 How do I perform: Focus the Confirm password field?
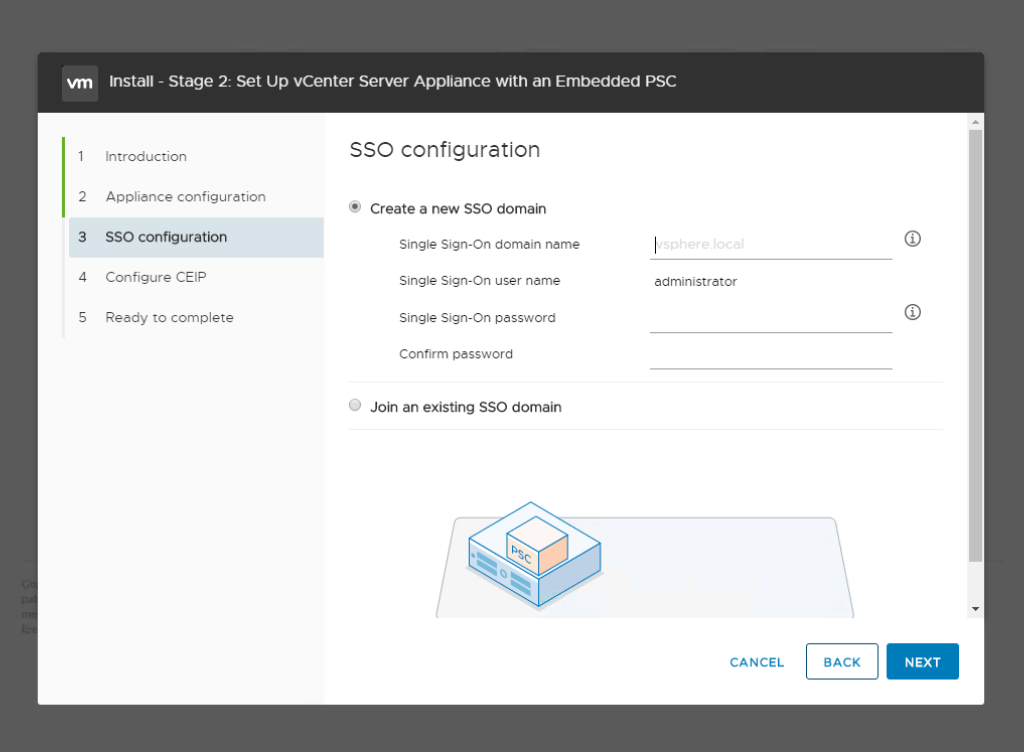(x=771, y=355)
